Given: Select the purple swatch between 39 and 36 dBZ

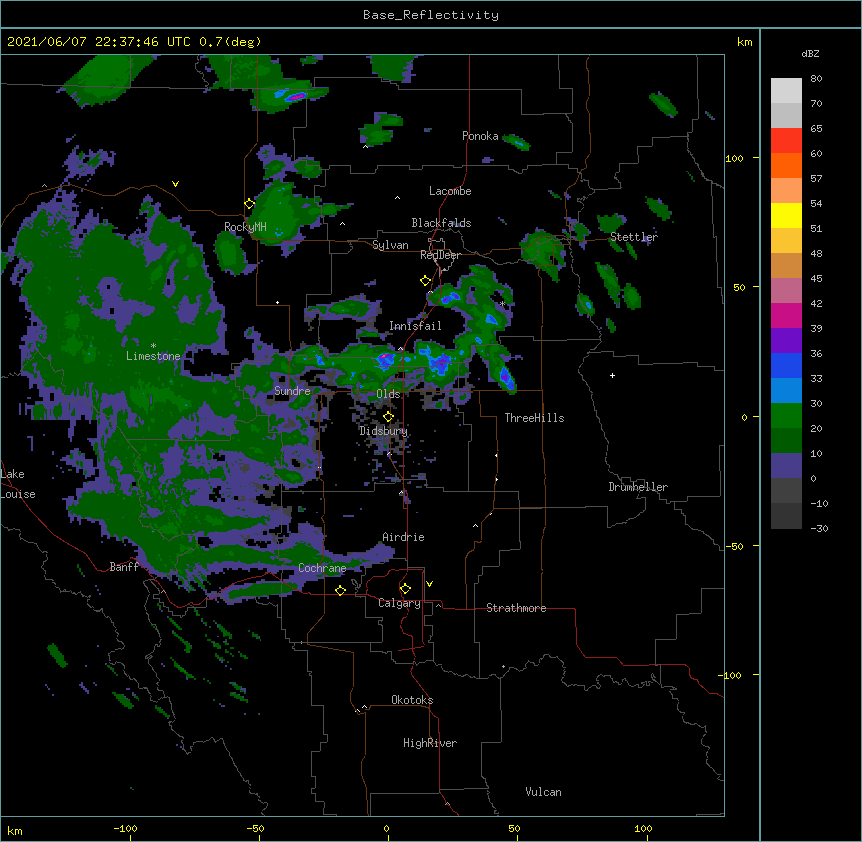Looking at the screenshot, I should (x=786, y=340).
